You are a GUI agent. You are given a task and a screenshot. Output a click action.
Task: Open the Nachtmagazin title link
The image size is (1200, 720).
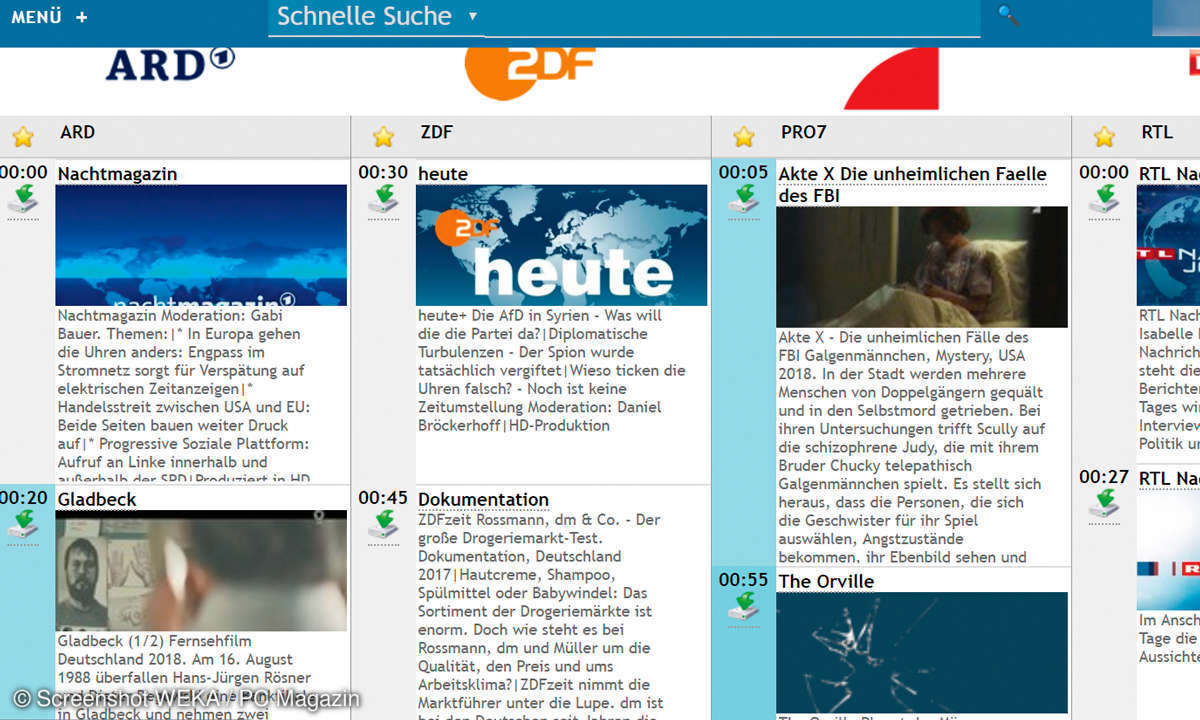117,174
